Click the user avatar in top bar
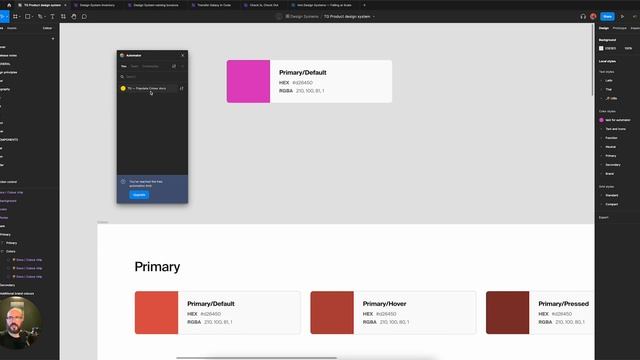 (593, 16)
